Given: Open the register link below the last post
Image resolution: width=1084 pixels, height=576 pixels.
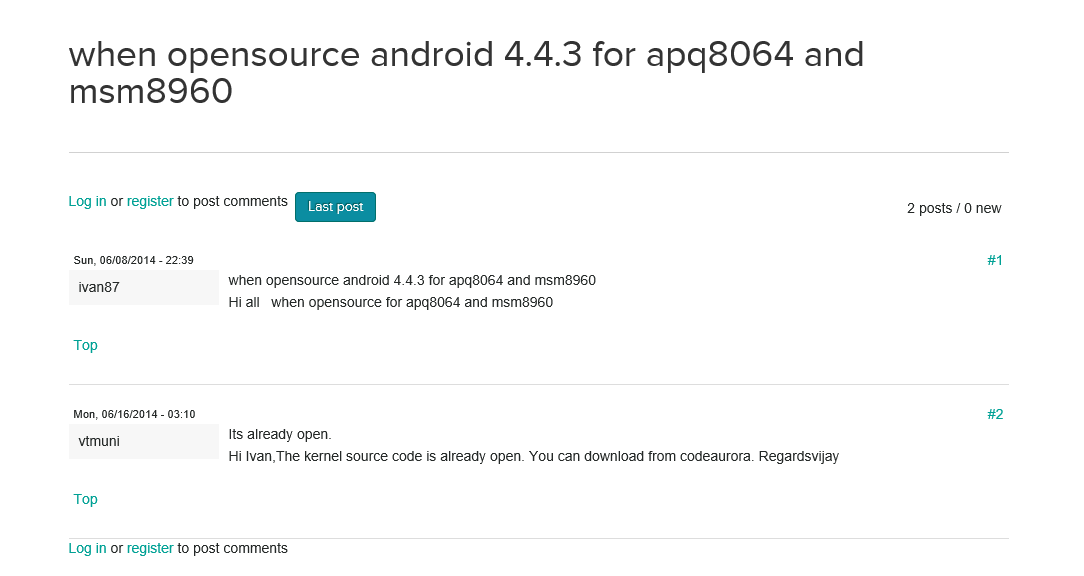Looking at the screenshot, I should pos(150,548).
